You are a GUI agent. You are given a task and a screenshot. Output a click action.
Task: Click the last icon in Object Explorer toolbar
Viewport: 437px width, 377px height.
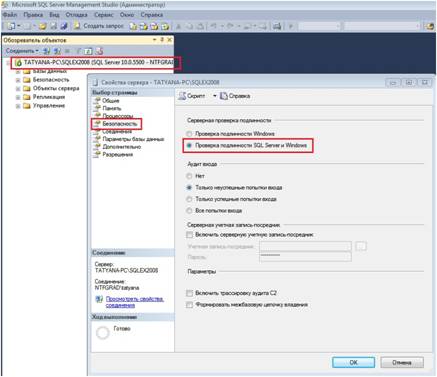coord(99,51)
